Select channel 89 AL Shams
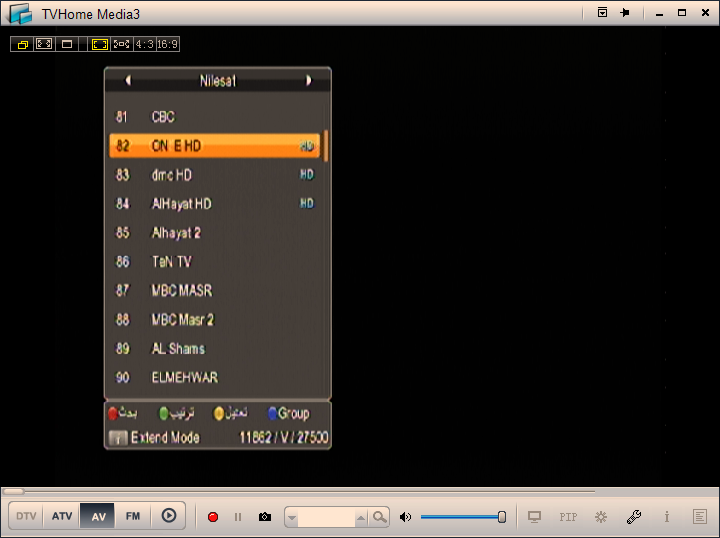The height and width of the screenshot is (538, 720). (x=214, y=348)
